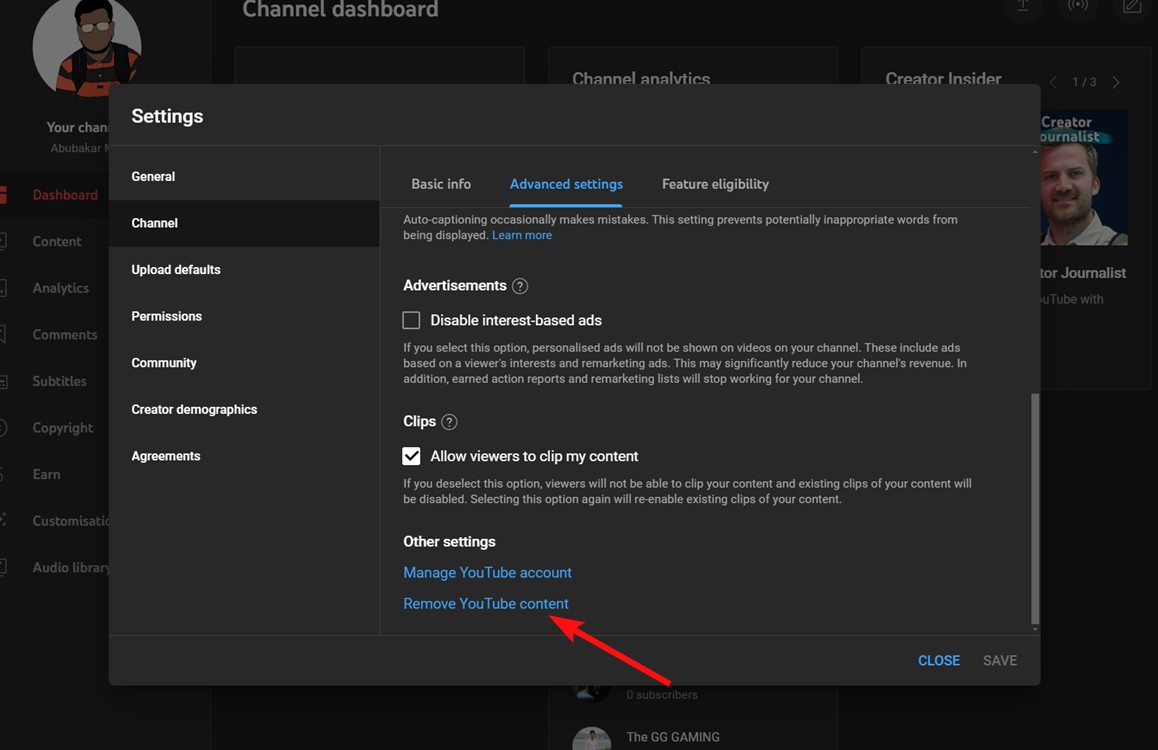This screenshot has height=750, width=1158.
Task: Open Analytics from the sidebar
Action: tap(61, 287)
